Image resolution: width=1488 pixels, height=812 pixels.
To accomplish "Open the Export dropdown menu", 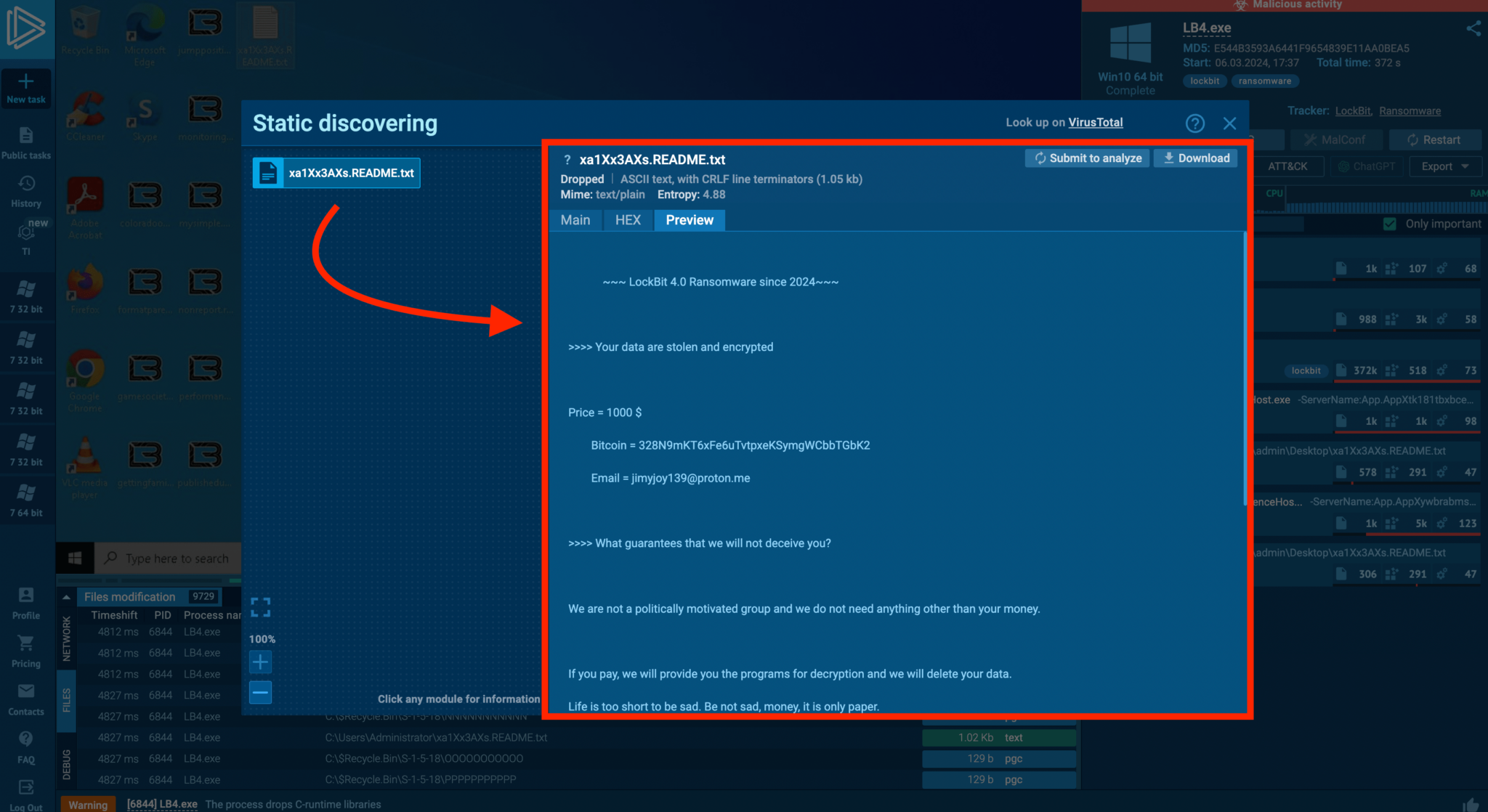I will point(1444,166).
